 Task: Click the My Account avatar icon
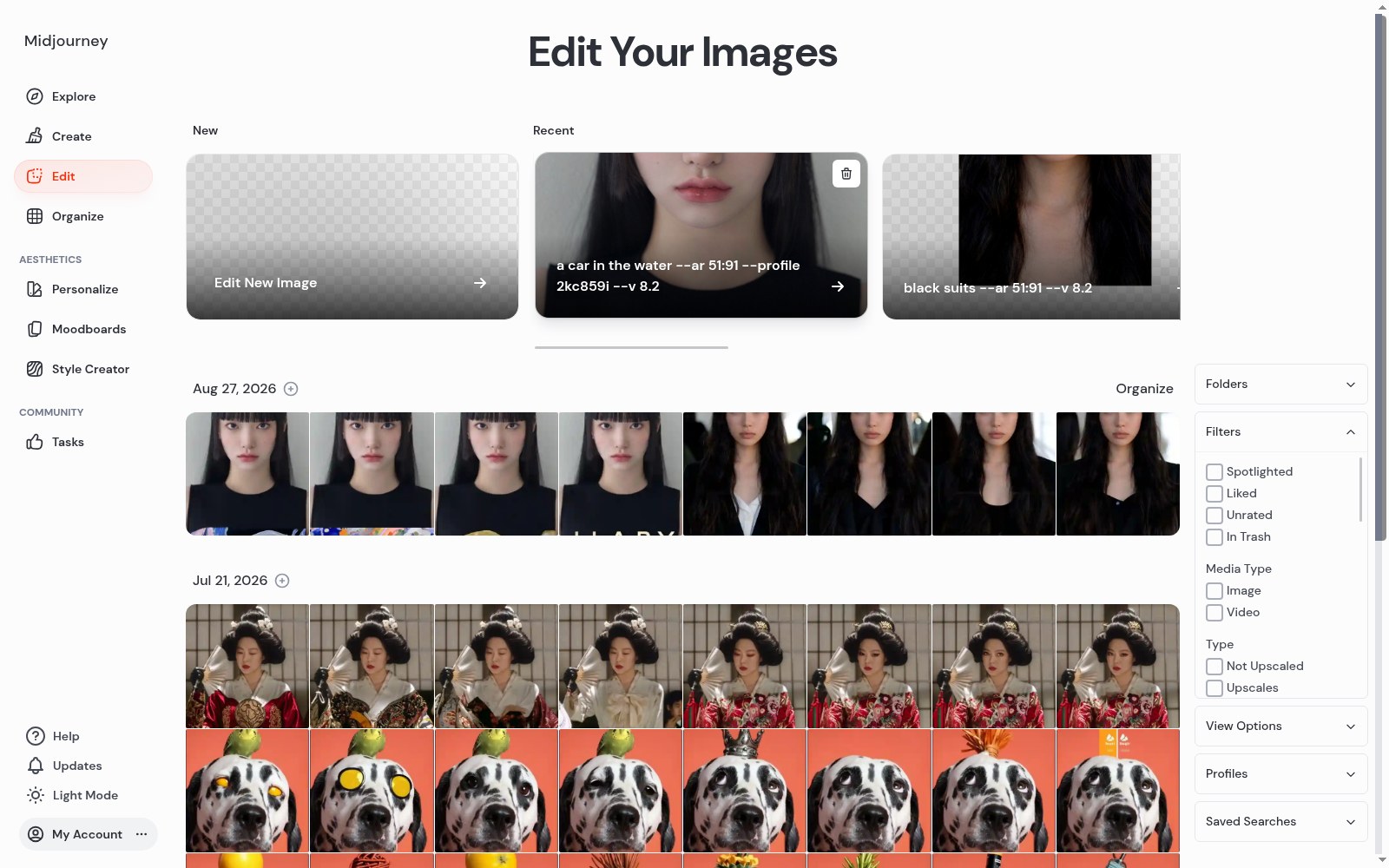point(36,834)
